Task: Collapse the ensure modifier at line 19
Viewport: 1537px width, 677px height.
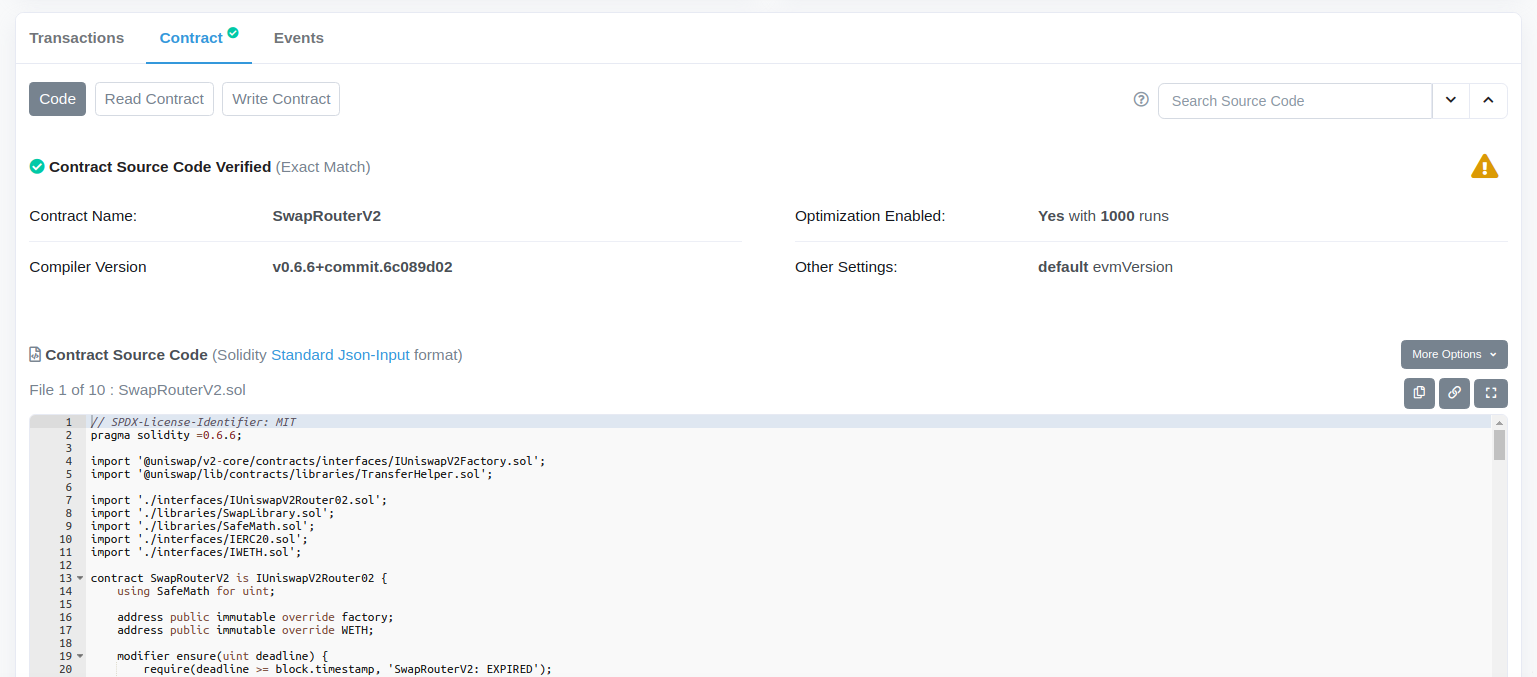Action: pyautogui.click(x=80, y=656)
